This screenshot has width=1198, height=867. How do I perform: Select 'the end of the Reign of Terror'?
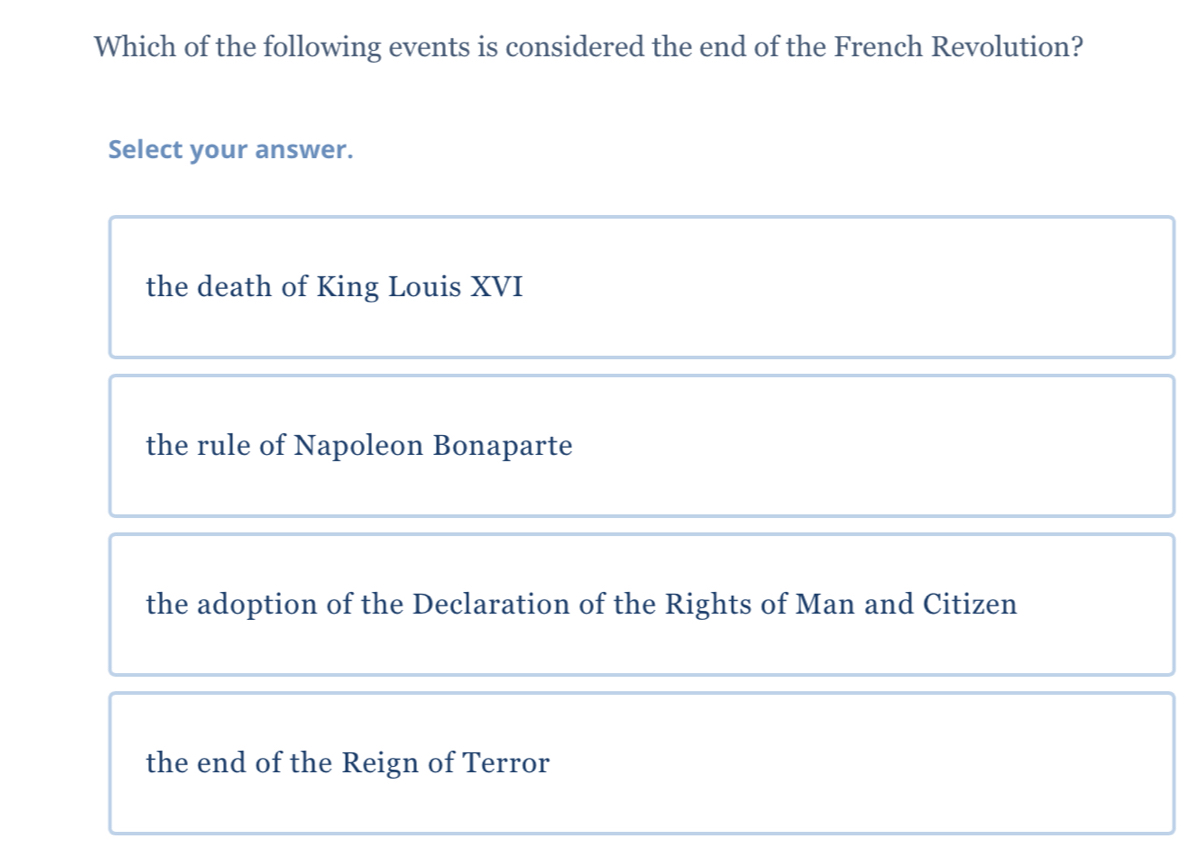point(347,763)
